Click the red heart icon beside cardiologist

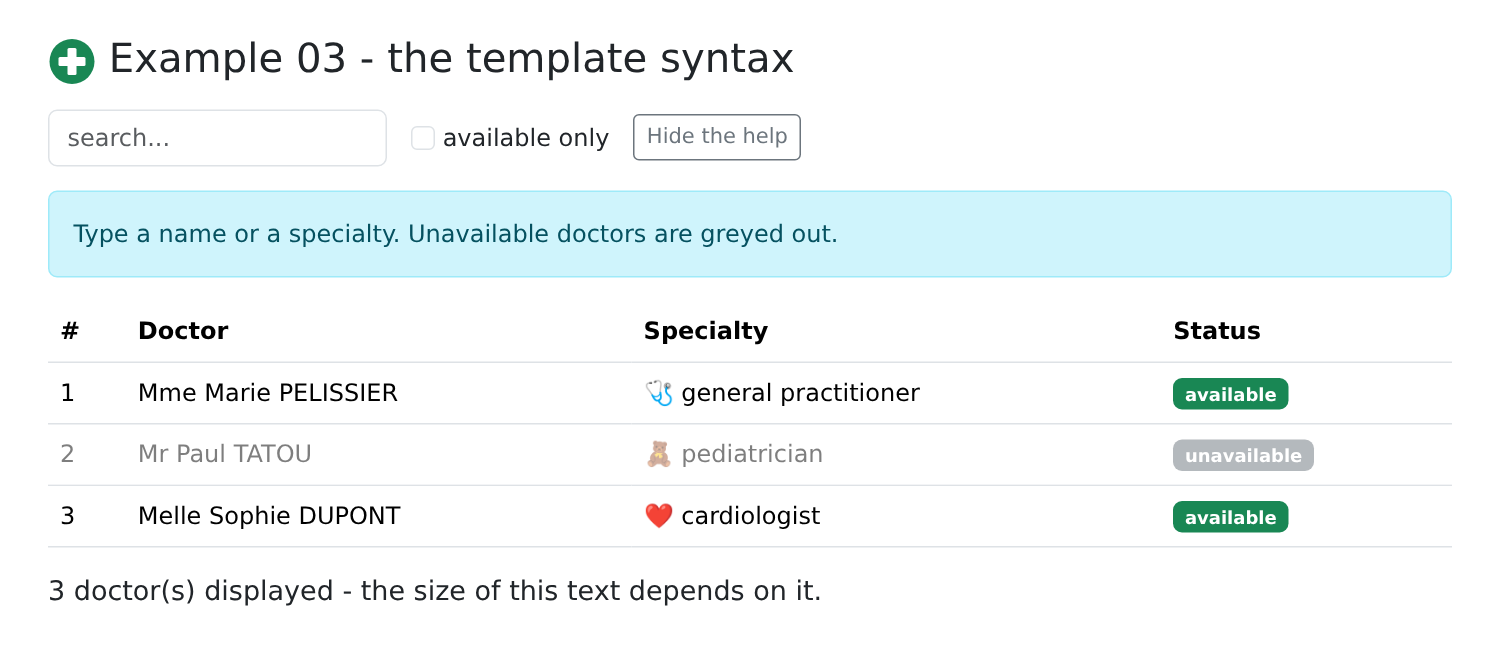click(659, 516)
